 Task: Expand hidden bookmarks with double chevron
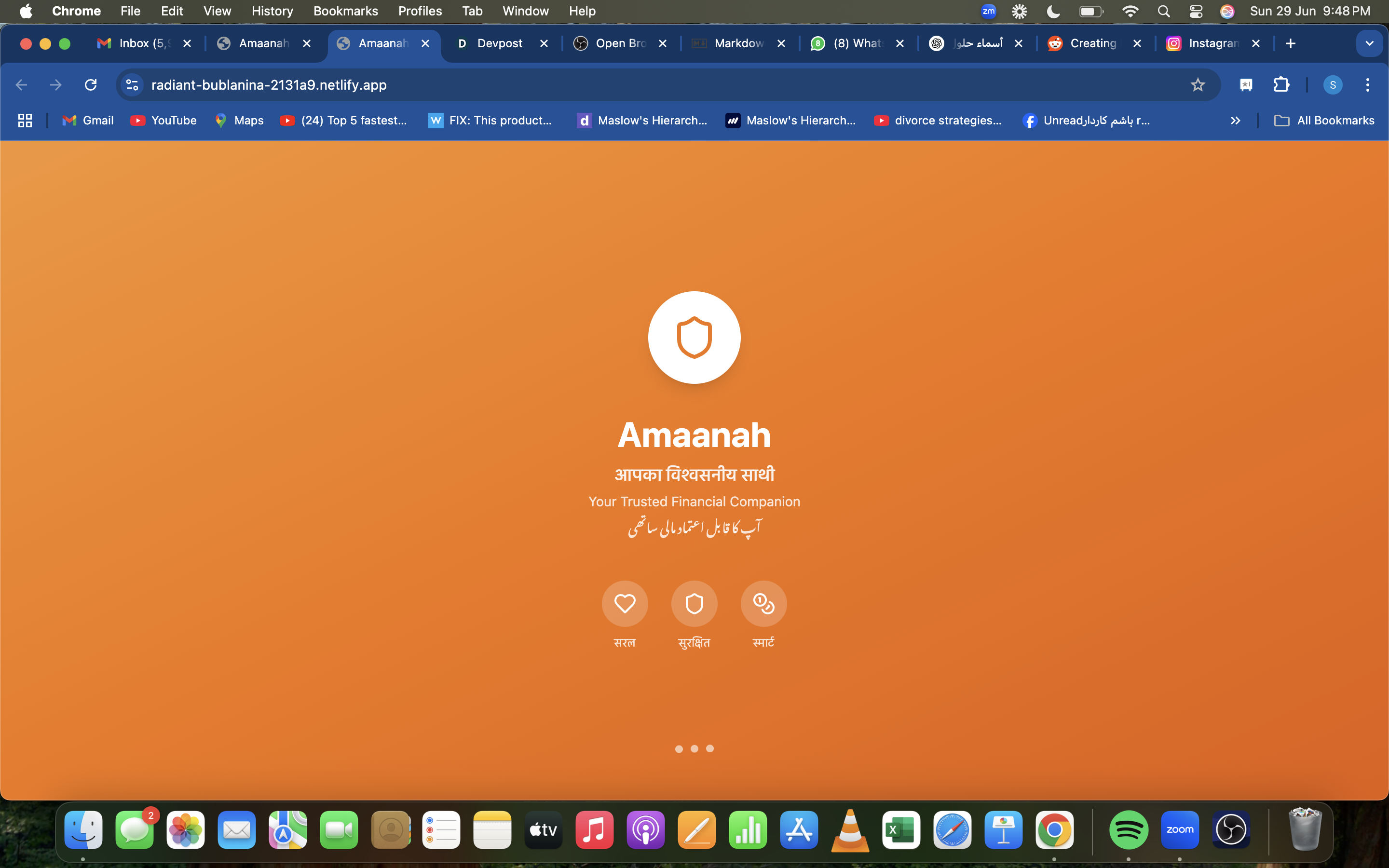(x=1235, y=121)
